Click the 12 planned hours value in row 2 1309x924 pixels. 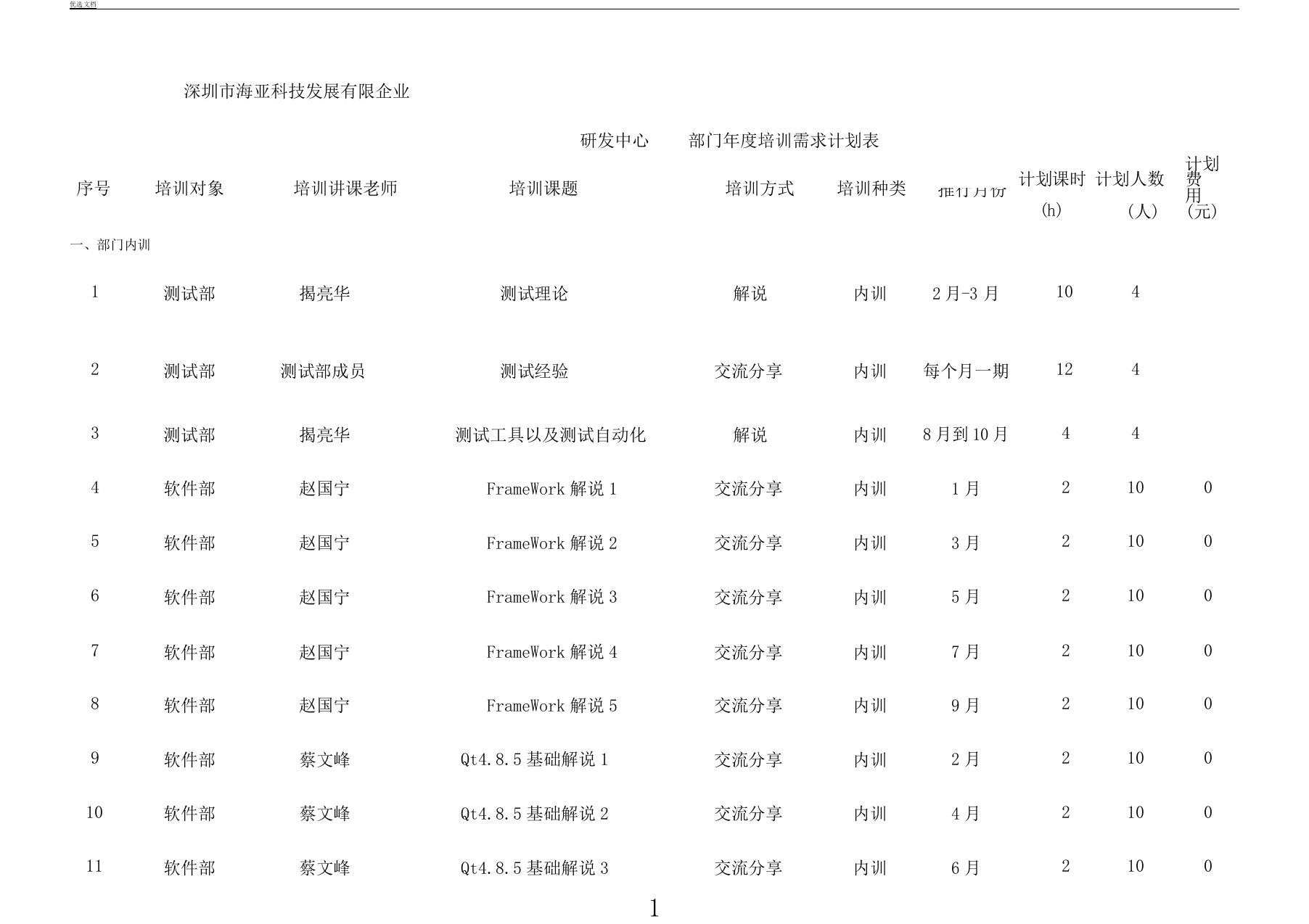pos(1064,369)
